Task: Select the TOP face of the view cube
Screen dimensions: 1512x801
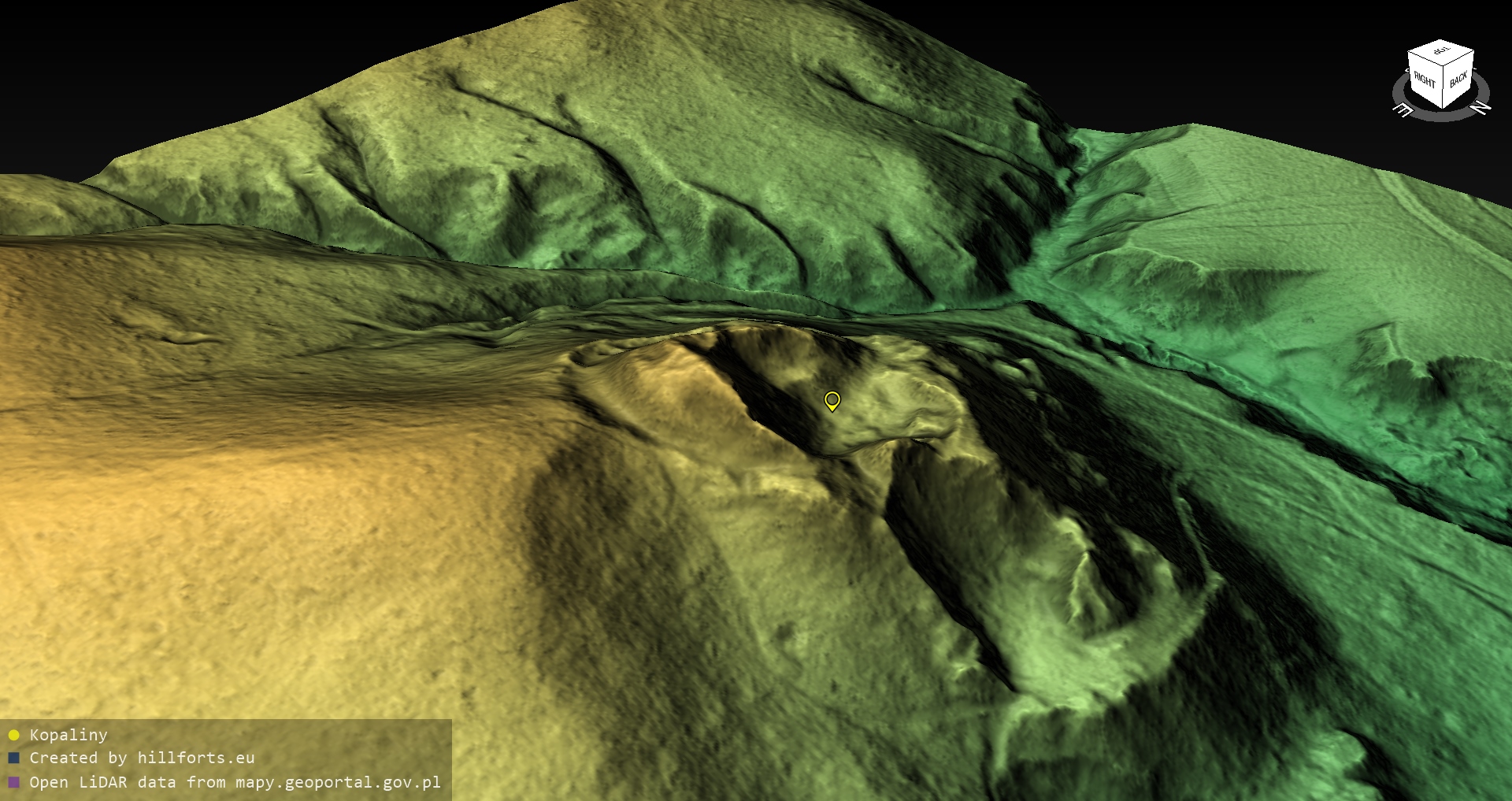Action: 1441,52
